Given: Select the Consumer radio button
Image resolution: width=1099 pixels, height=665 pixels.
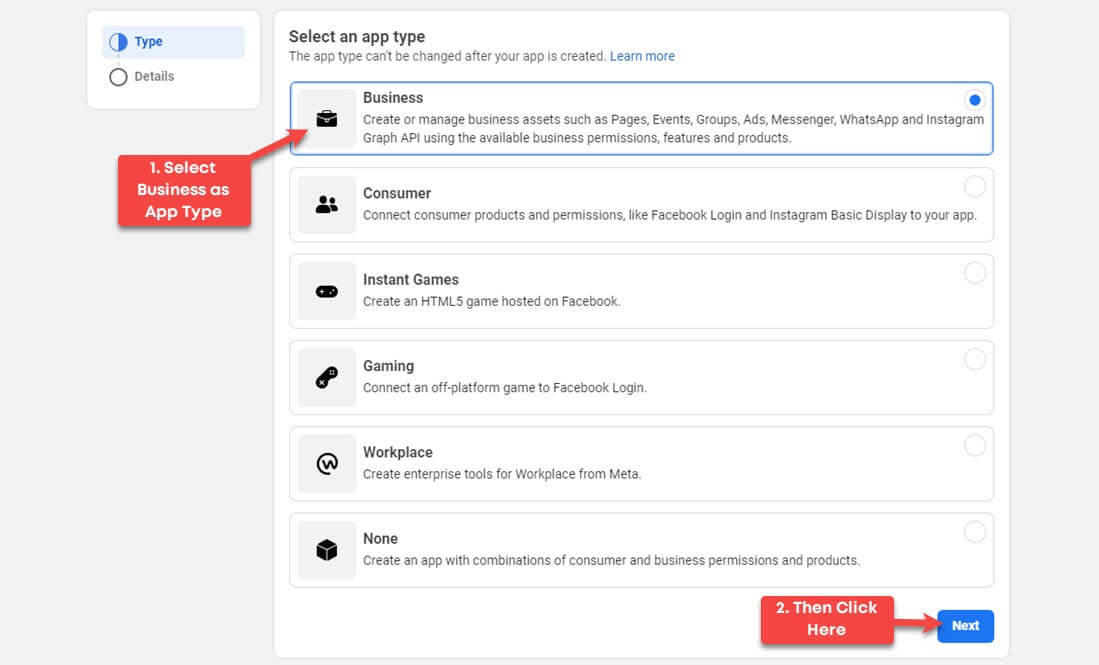Looking at the screenshot, I should click(x=974, y=186).
